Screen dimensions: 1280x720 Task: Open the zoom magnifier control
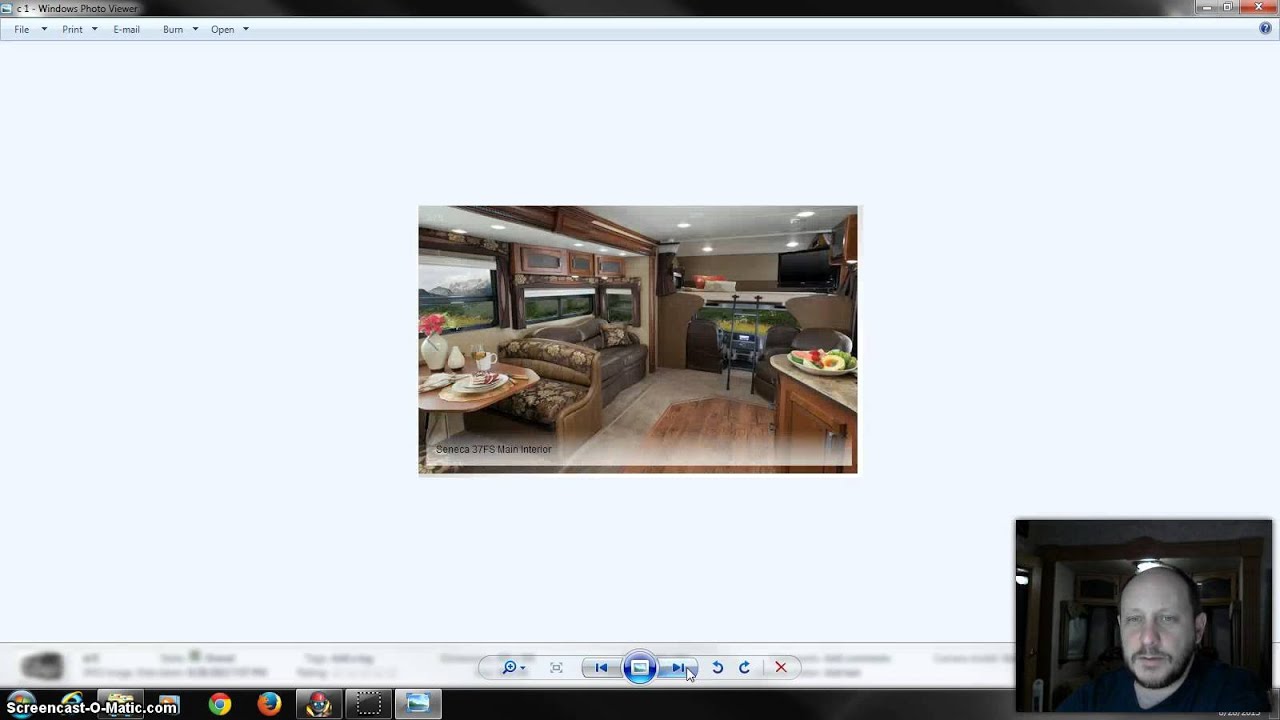[514, 668]
